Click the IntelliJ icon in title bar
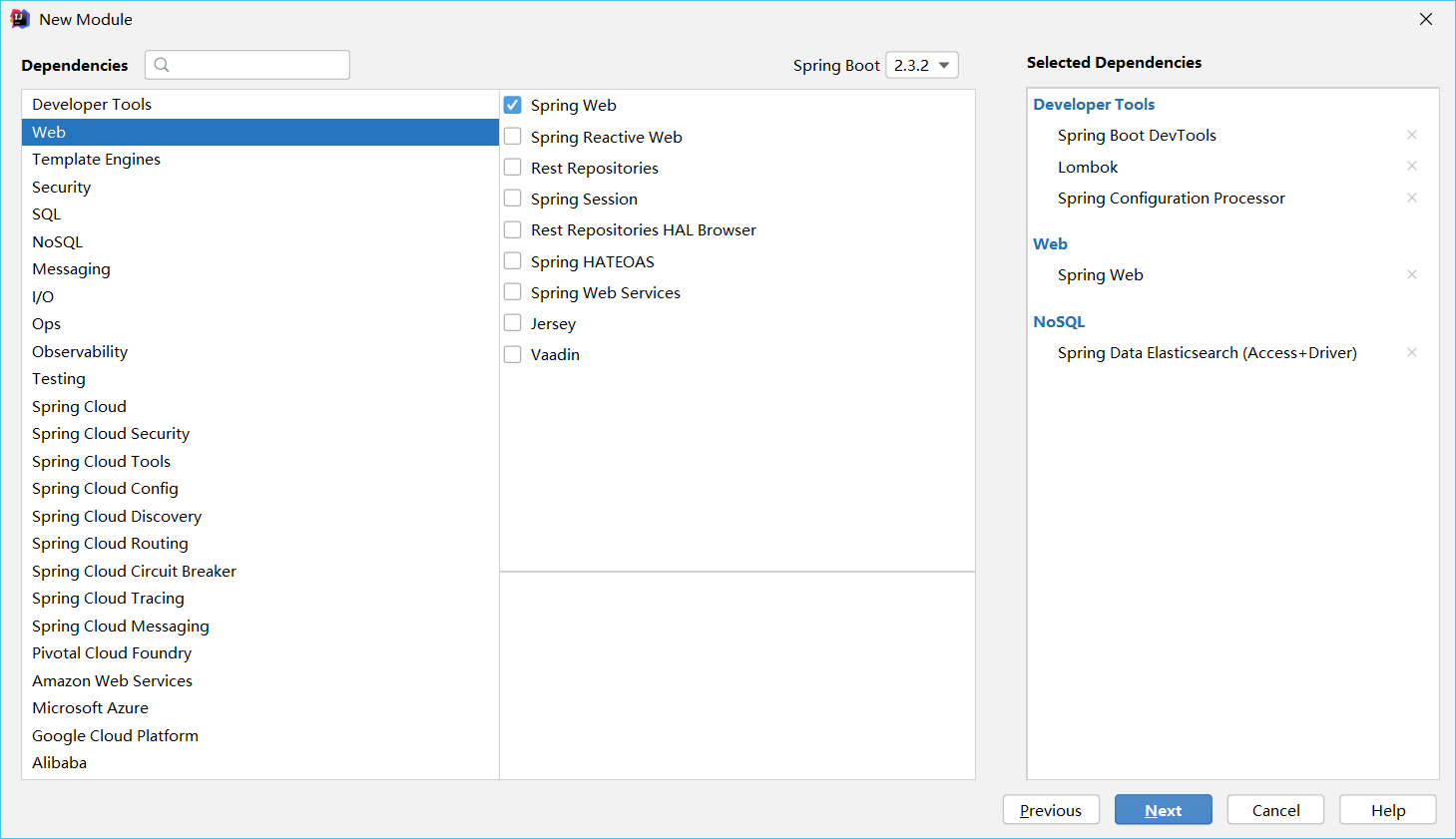Screen dimensions: 1456x839 [20, 19]
